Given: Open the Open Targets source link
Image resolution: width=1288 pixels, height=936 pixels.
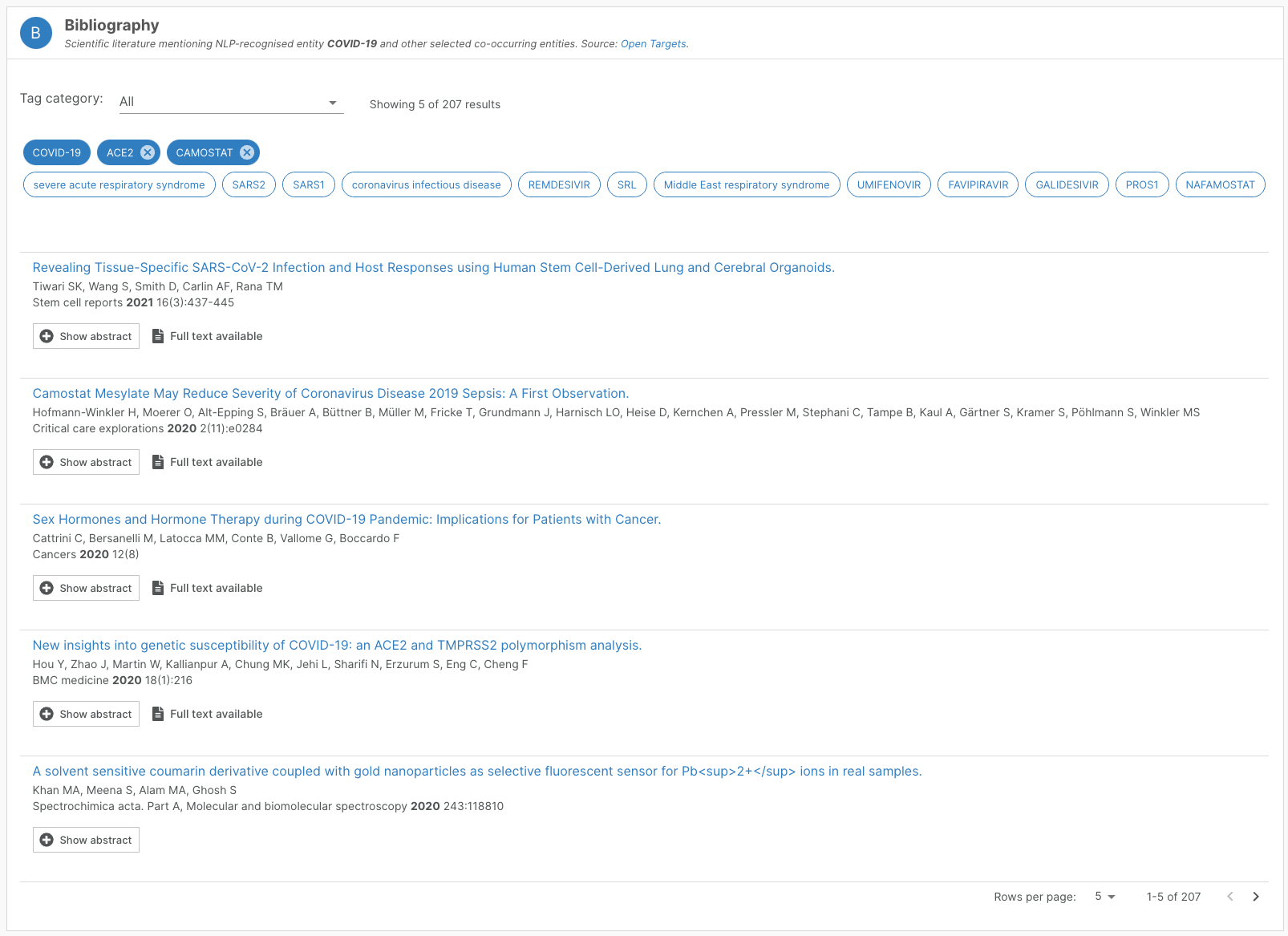Looking at the screenshot, I should tap(652, 44).
